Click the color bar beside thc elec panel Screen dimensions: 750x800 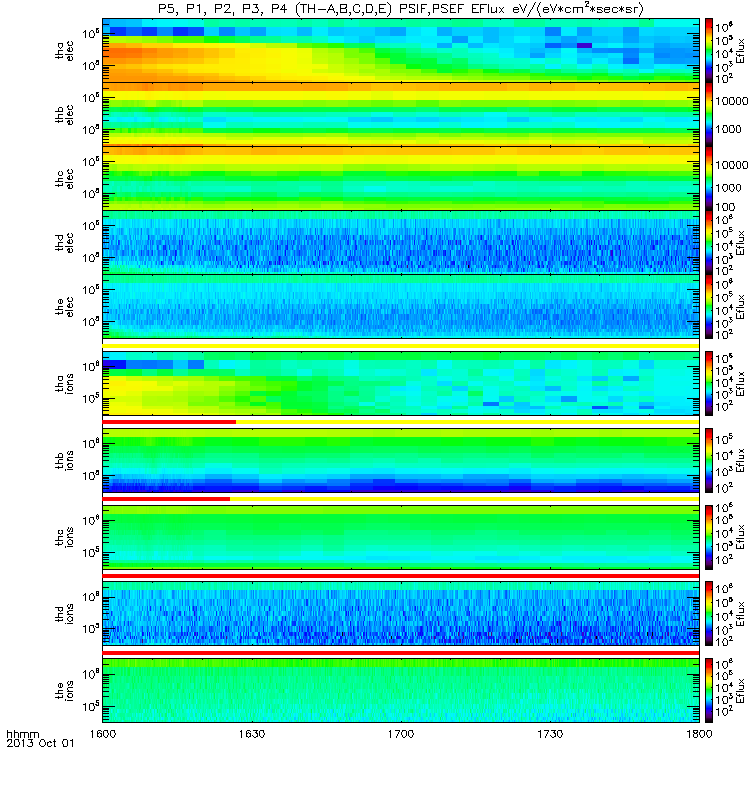709,179
